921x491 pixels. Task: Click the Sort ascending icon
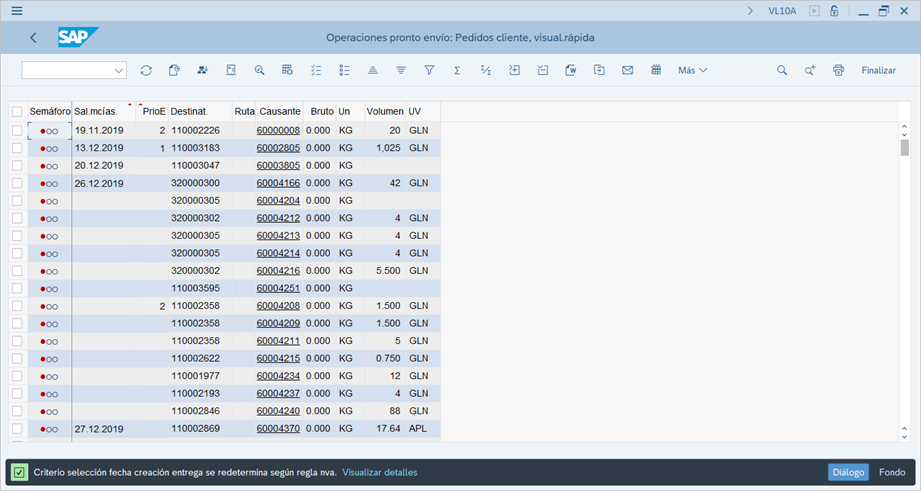(x=372, y=71)
